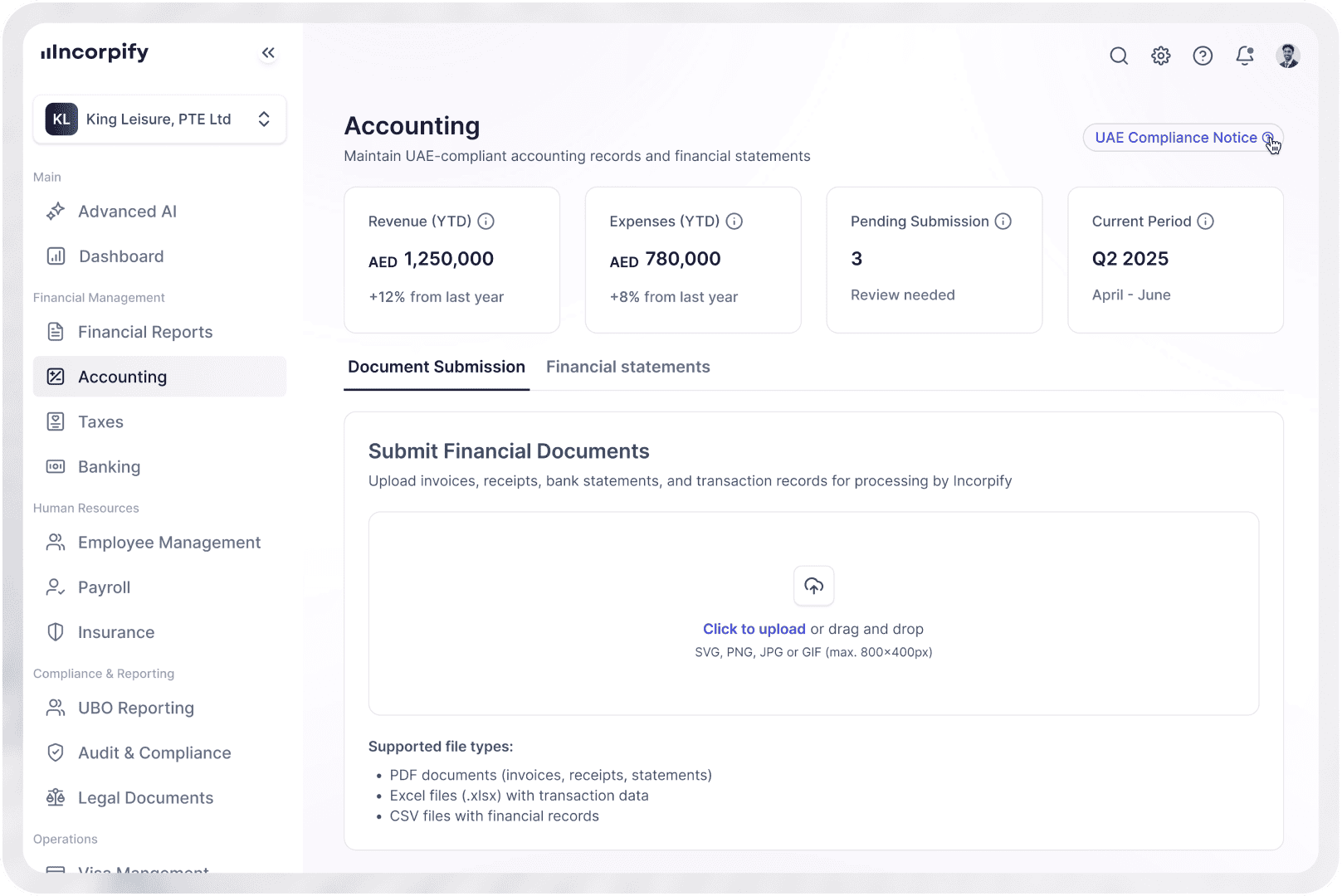Click to upload financial documents
The height and width of the screenshot is (896, 1342).
754,629
